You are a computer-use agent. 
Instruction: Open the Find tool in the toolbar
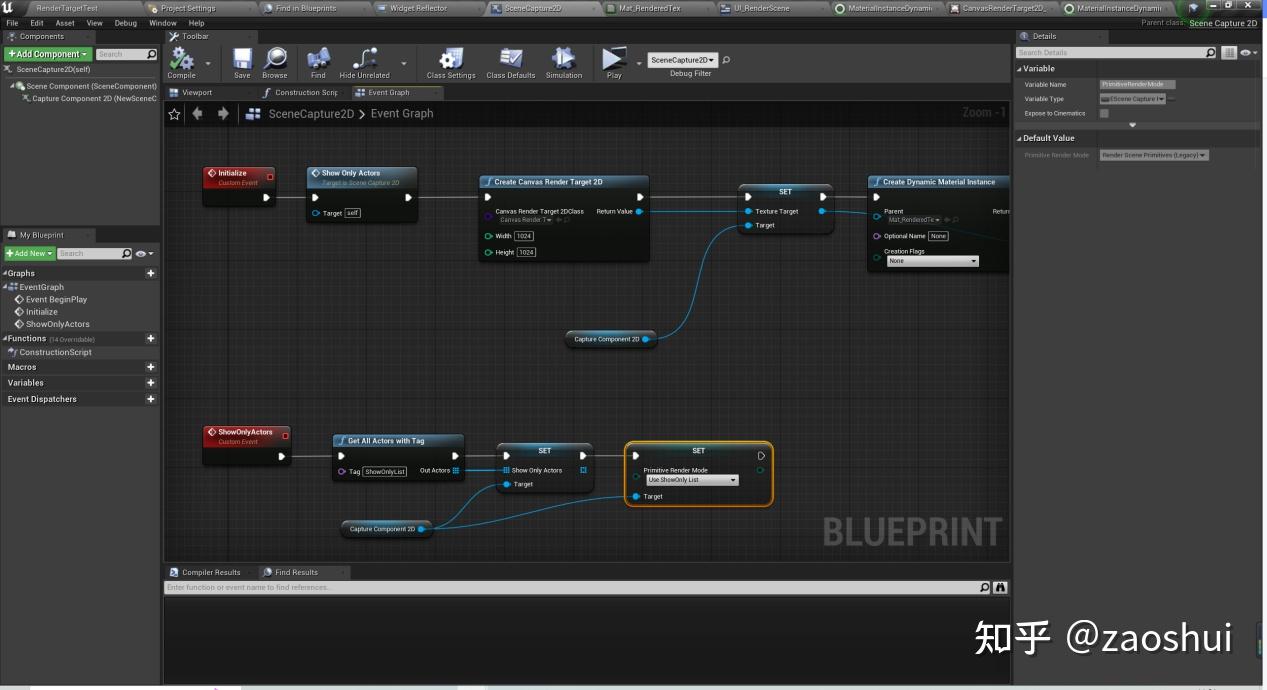coord(318,61)
